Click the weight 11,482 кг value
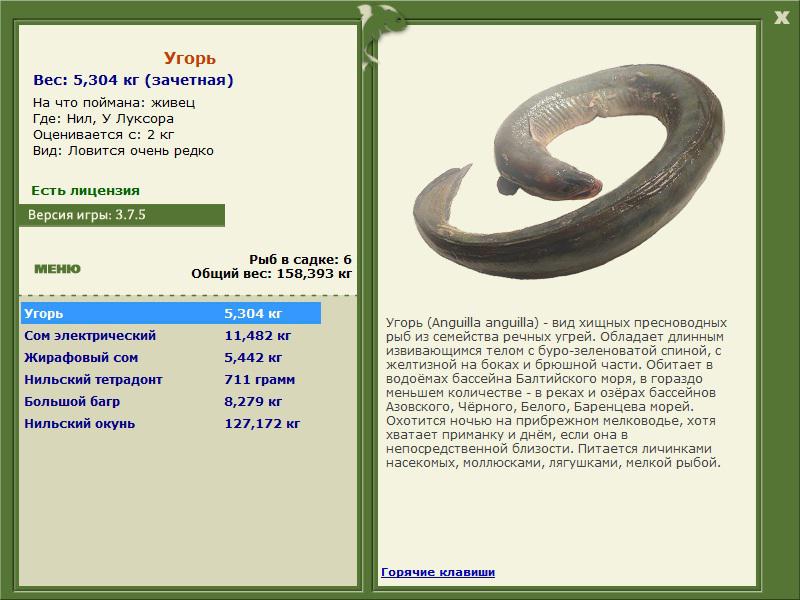The width and height of the screenshot is (800, 600). click(x=258, y=336)
